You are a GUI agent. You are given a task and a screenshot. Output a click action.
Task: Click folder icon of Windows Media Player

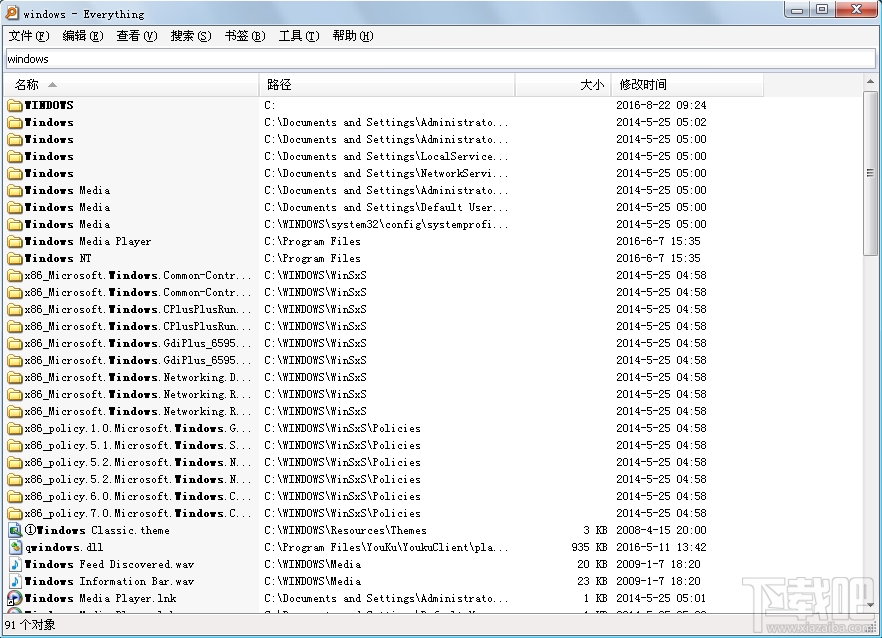click(x=15, y=241)
